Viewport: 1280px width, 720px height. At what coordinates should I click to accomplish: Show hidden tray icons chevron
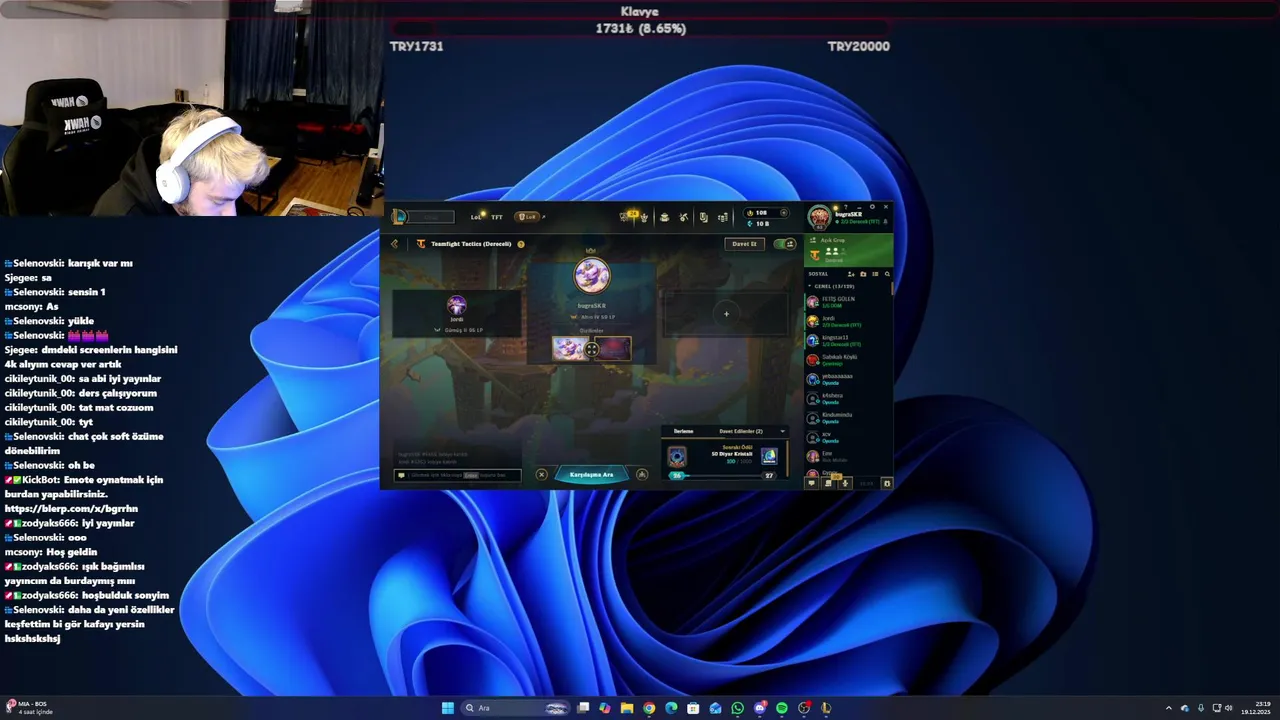(1168, 708)
